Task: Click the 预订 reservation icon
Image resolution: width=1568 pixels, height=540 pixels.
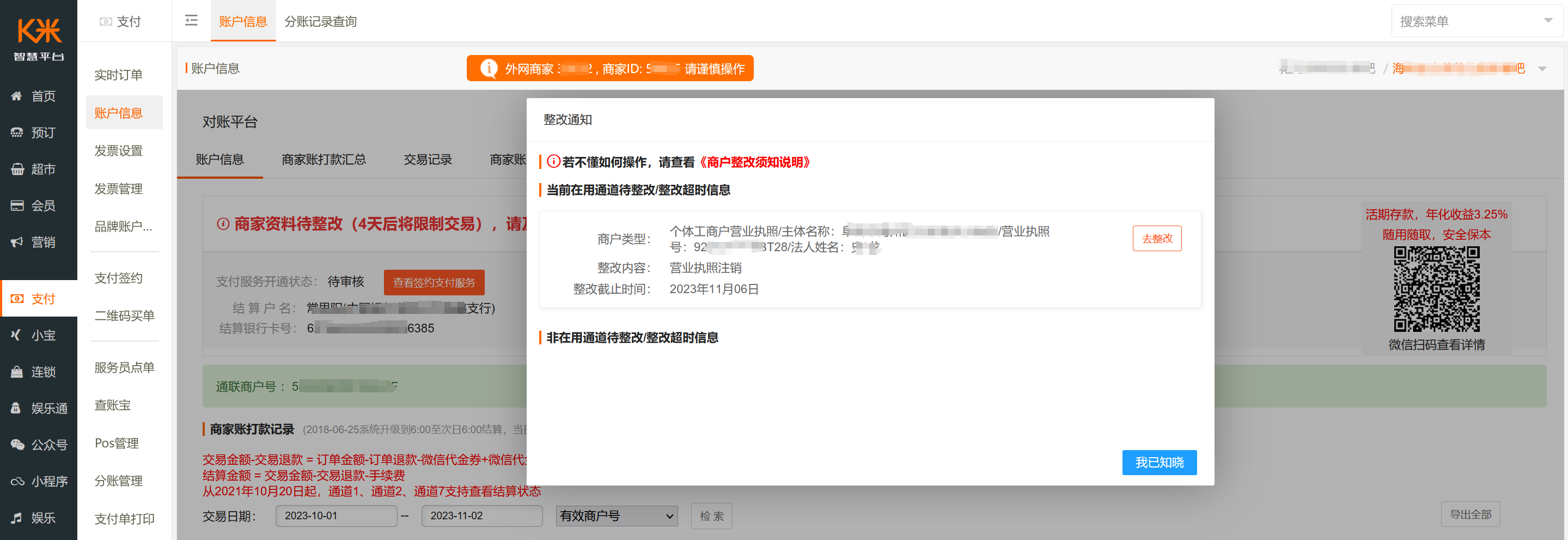Action: [17, 132]
